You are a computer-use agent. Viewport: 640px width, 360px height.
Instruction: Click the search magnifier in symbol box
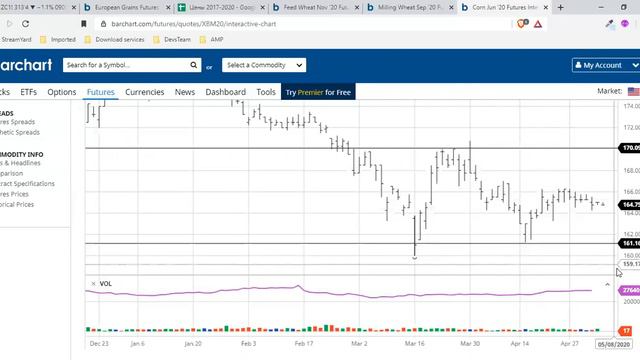[193, 65]
